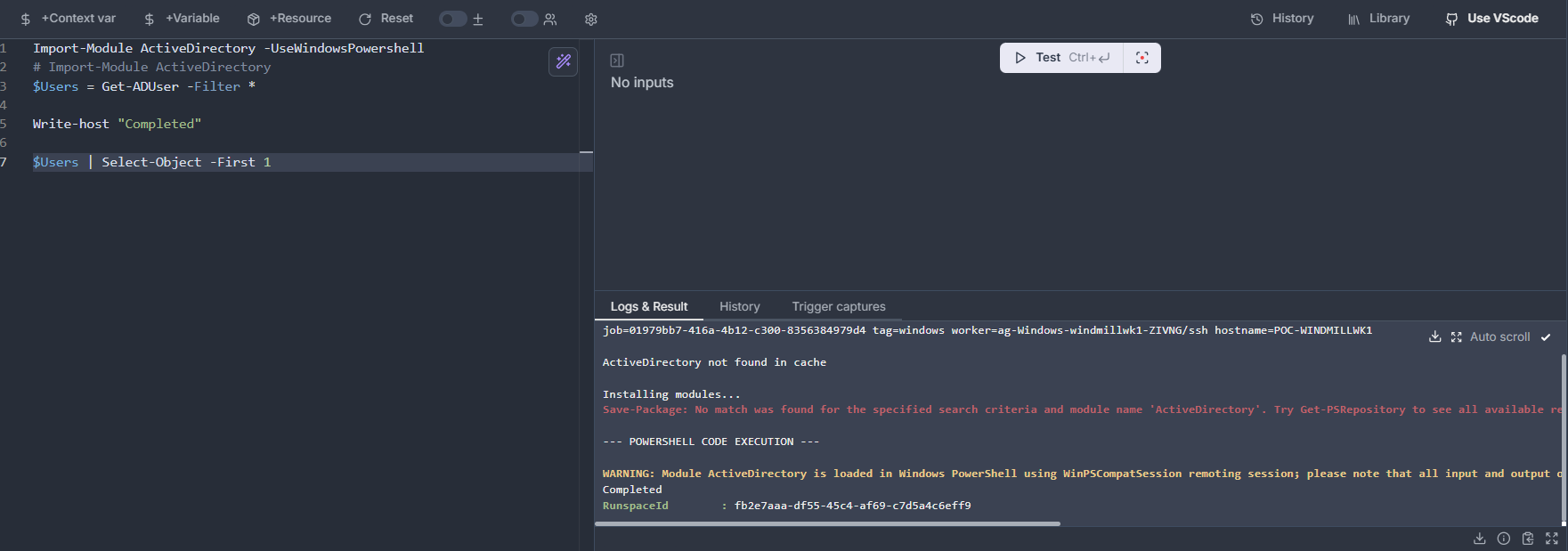1568x551 pixels.
Task: Open the script Library
Action: tap(1378, 19)
